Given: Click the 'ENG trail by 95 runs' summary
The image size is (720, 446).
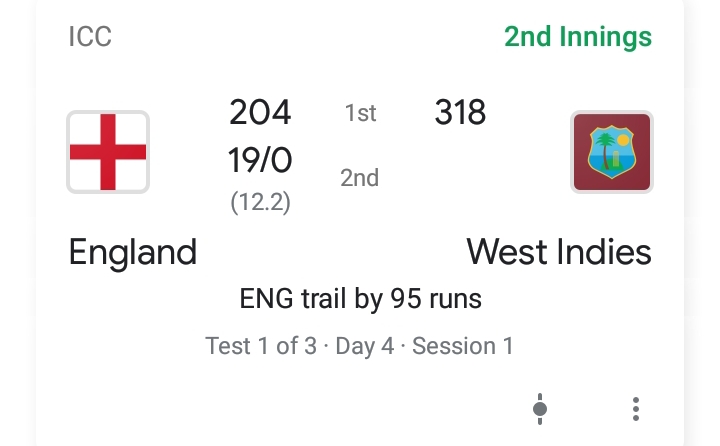Looking at the screenshot, I should 360,298.
